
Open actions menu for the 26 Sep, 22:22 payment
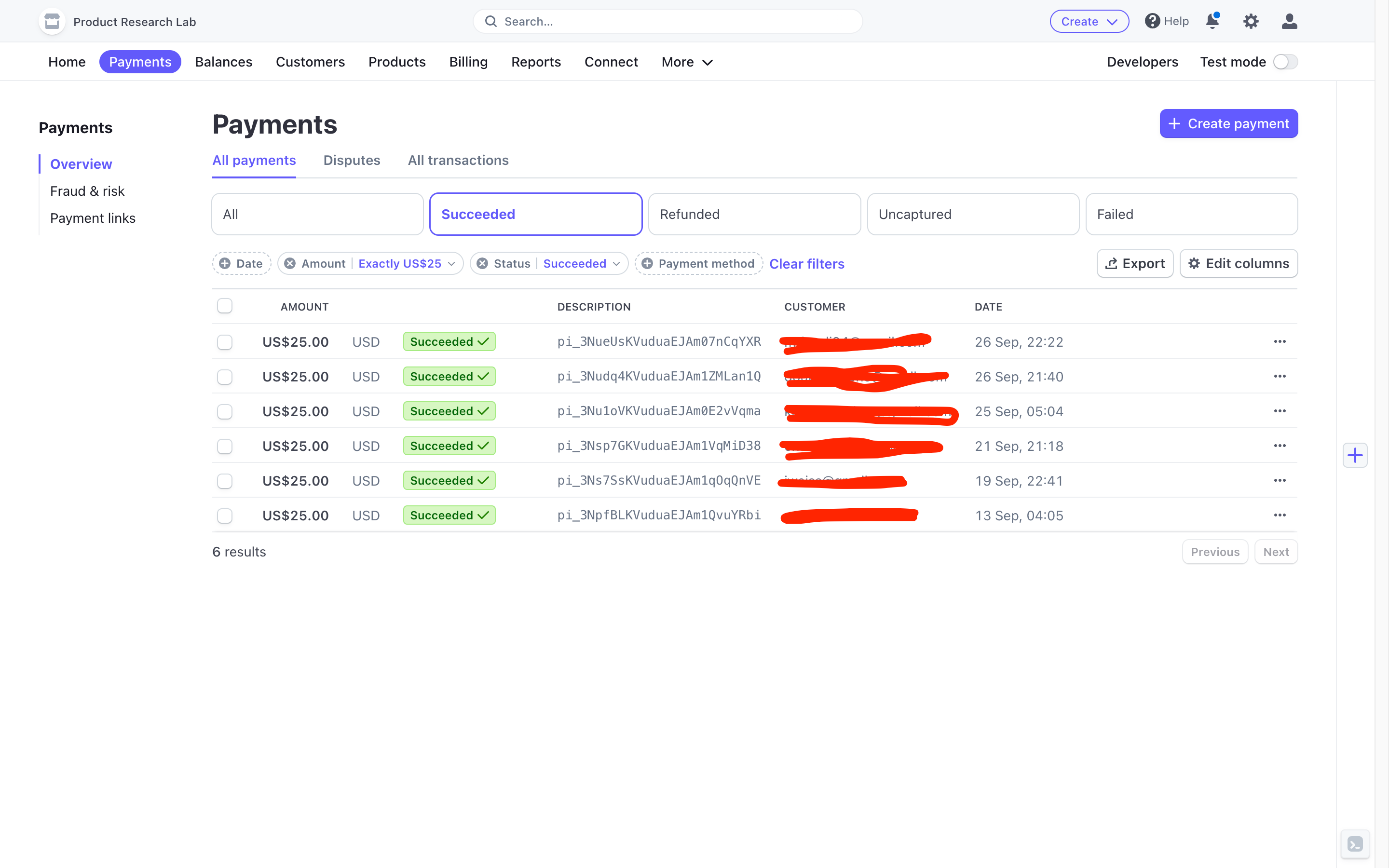point(1280,341)
